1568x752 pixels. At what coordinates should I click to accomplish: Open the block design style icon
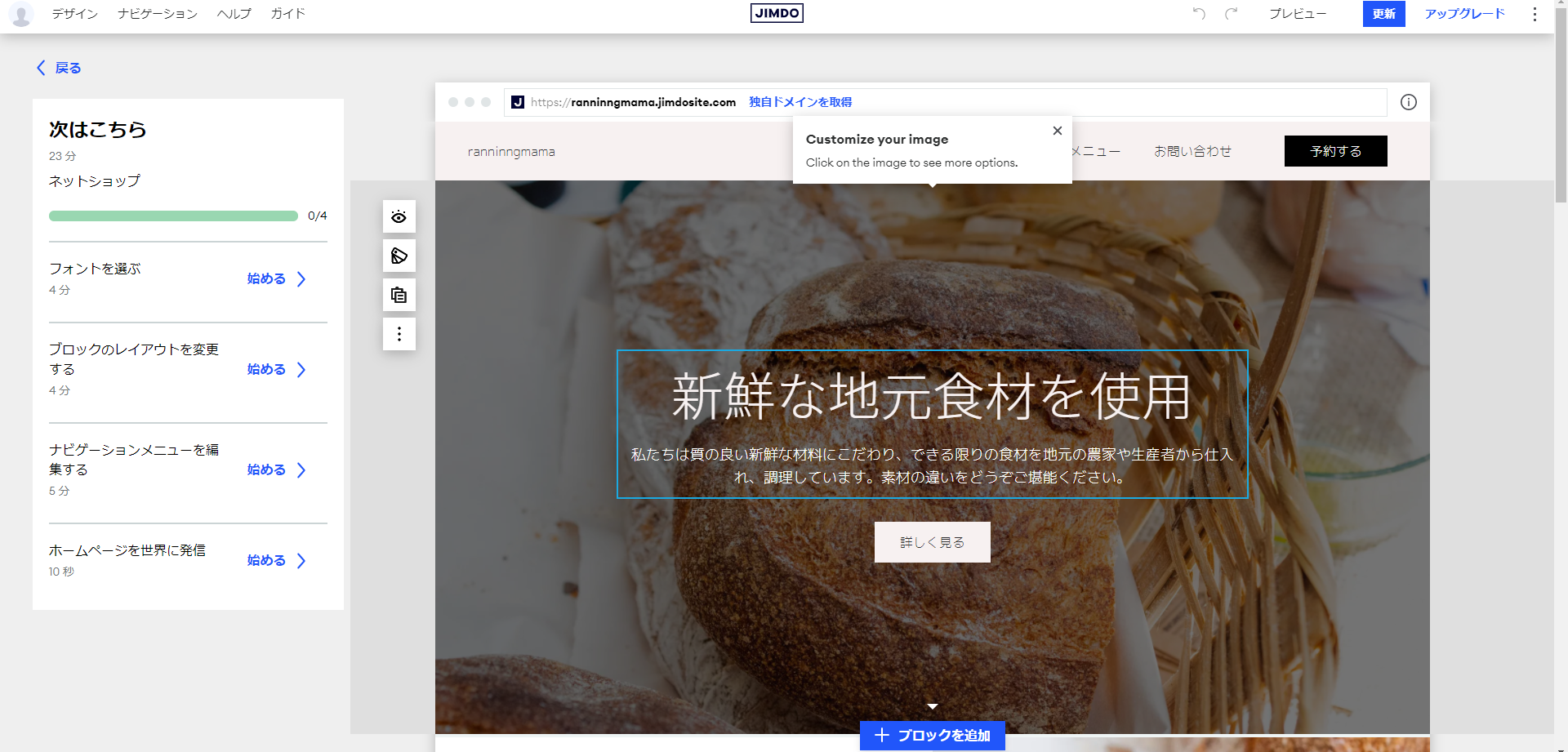click(x=399, y=256)
